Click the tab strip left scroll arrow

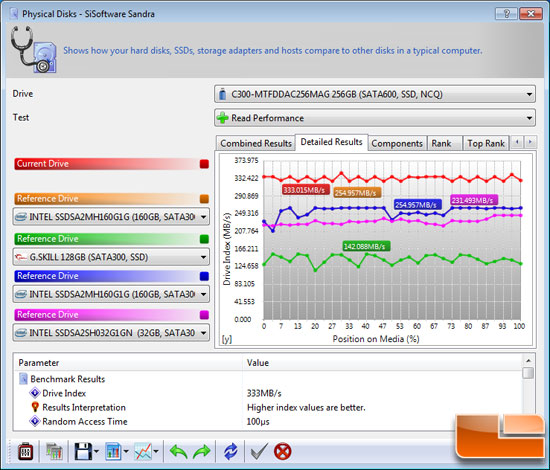[517, 142]
